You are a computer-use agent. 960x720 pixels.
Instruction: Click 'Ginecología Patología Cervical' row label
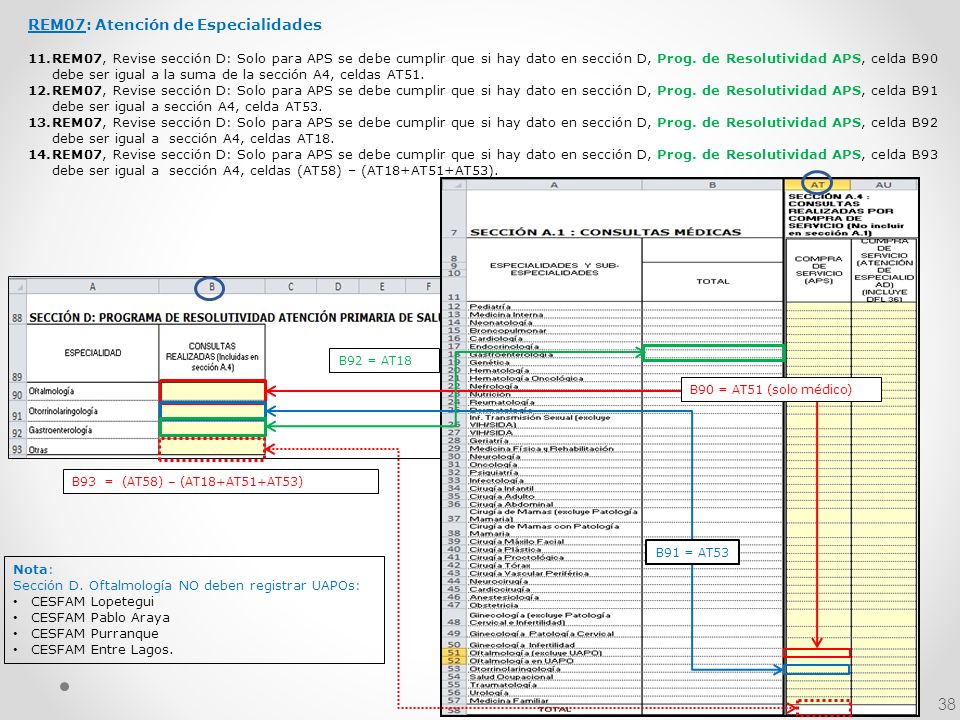click(x=541, y=634)
